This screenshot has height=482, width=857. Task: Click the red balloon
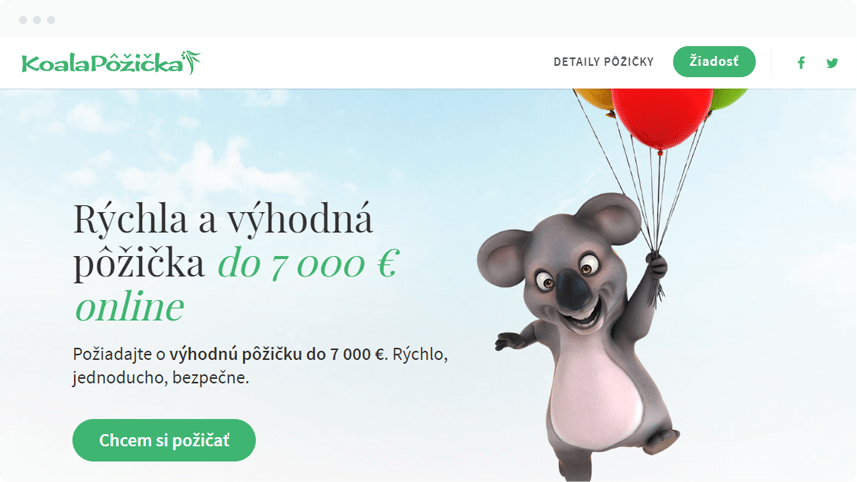[x=662, y=117]
